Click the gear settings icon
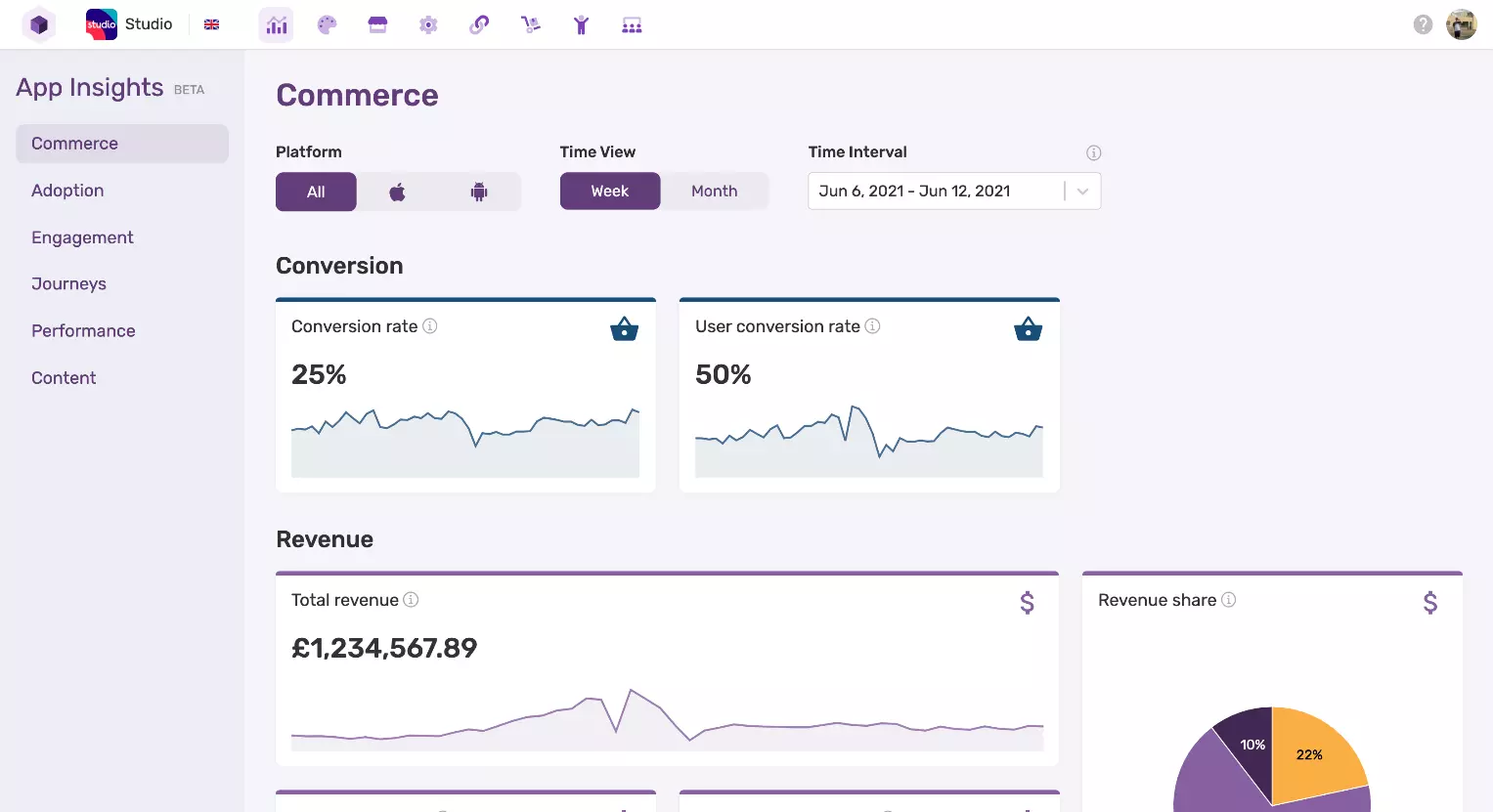 [x=428, y=24]
